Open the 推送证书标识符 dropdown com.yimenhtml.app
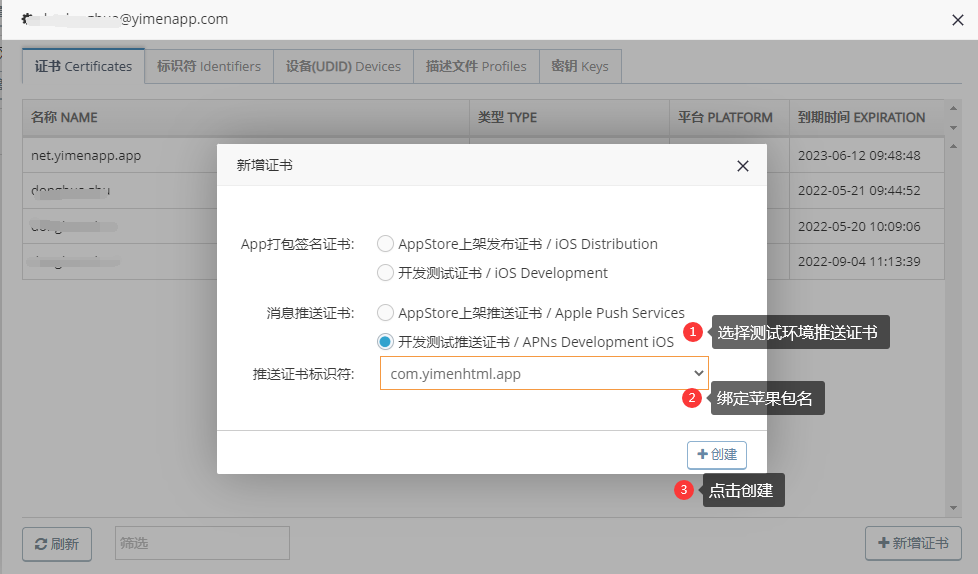The image size is (978, 574). point(544,373)
